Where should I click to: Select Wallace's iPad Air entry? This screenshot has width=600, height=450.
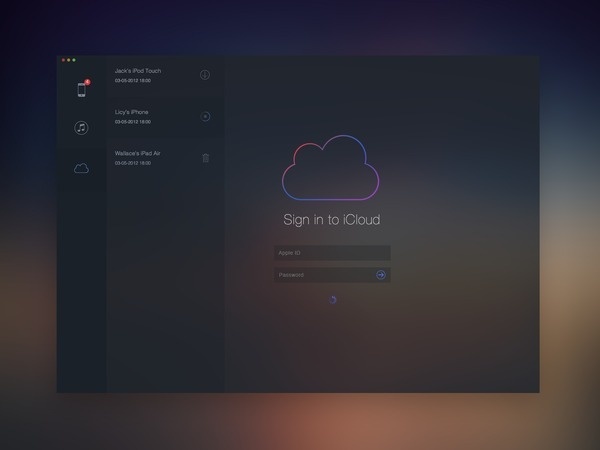tap(165, 158)
